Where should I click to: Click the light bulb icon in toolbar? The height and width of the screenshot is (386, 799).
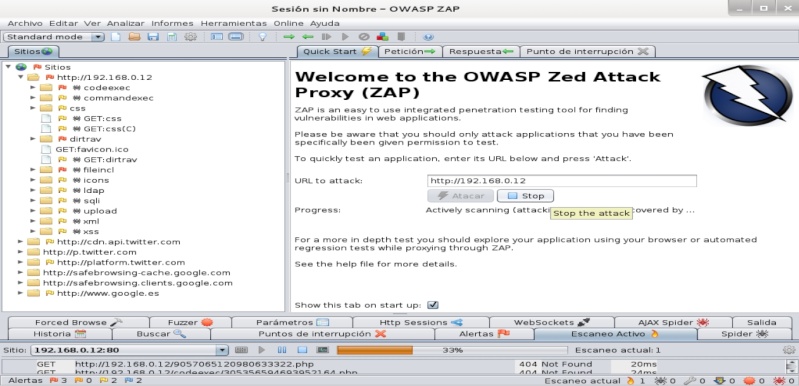tap(262, 37)
